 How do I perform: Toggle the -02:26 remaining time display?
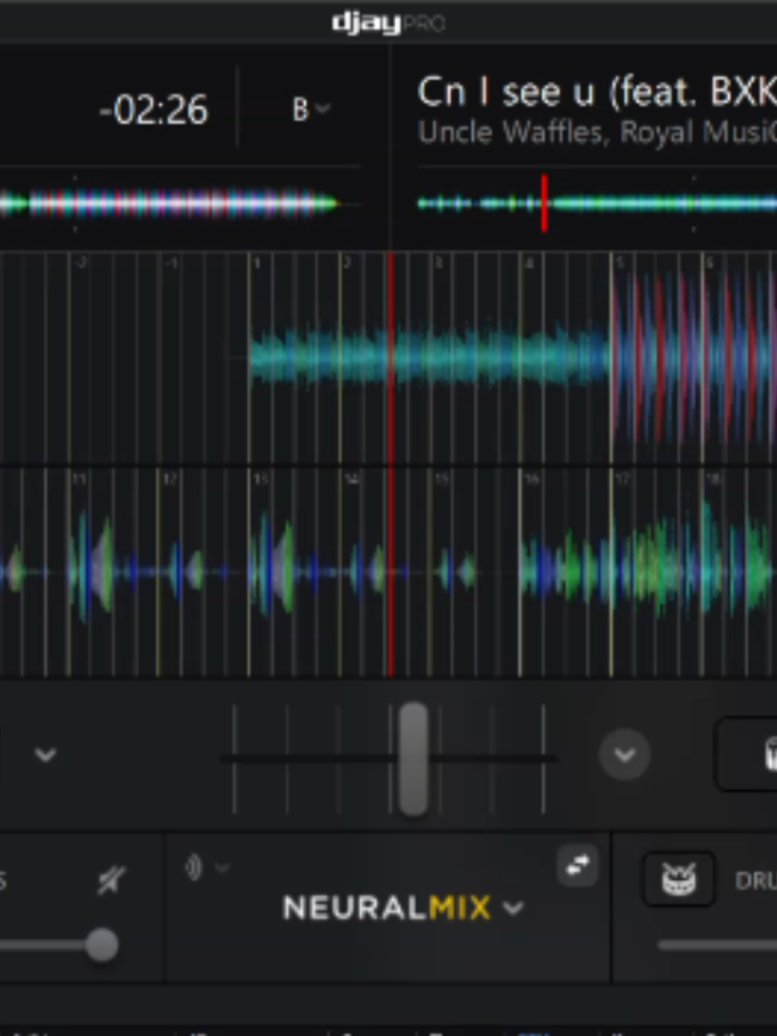tap(153, 110)
